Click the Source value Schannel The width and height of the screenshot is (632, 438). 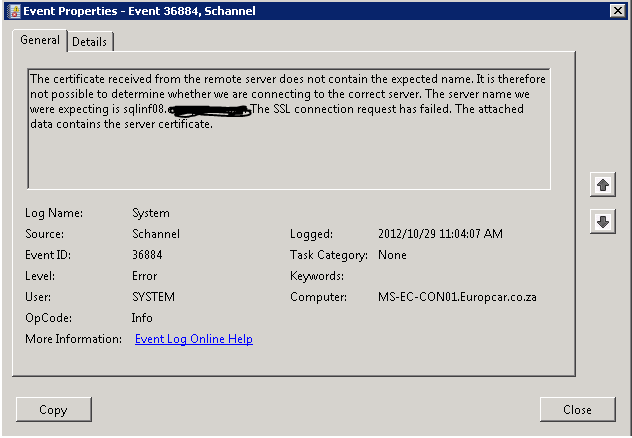[156, 234]
